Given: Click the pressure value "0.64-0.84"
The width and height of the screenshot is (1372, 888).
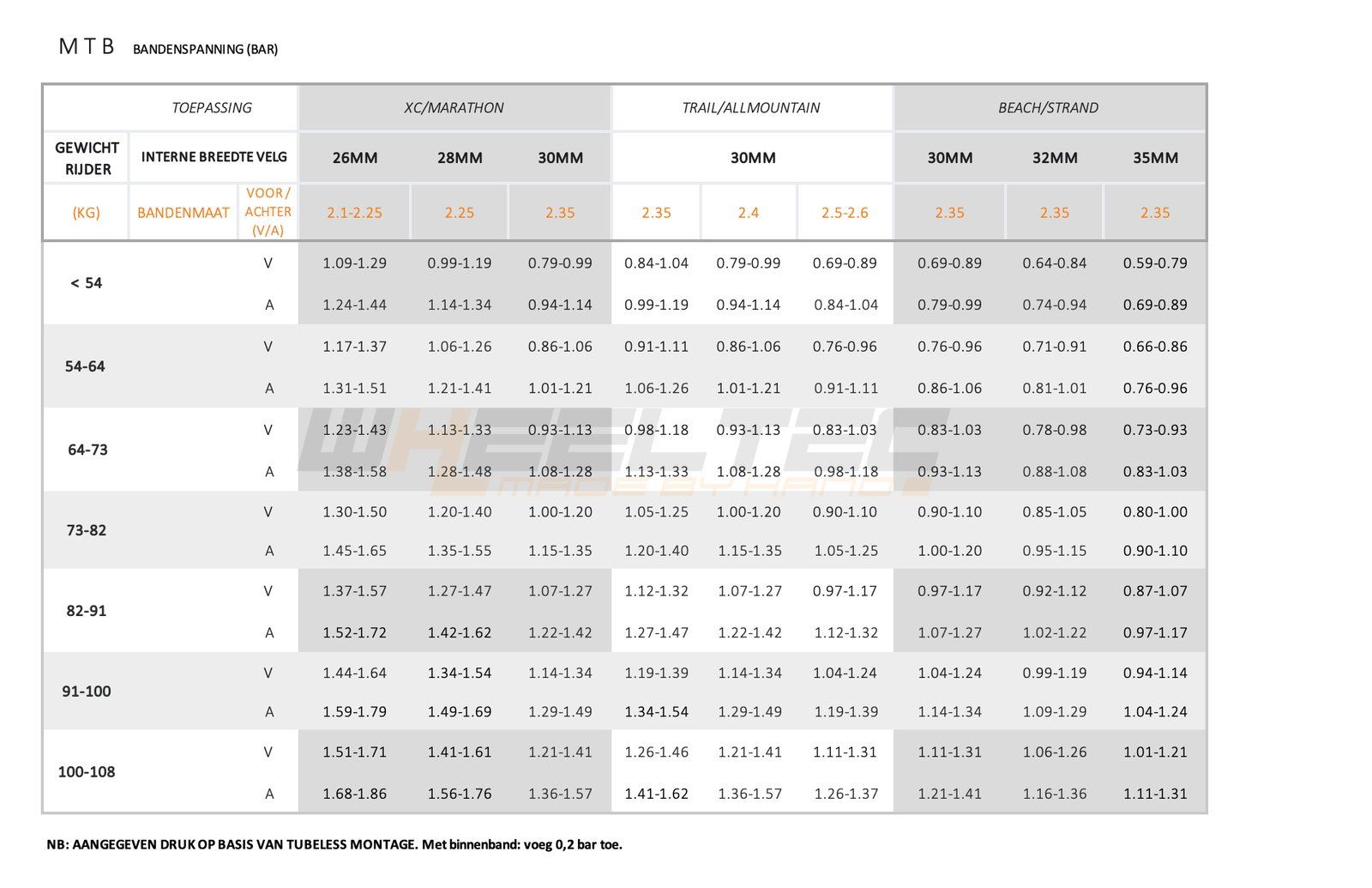Looking at the screenshot, I should [1055, 263].
